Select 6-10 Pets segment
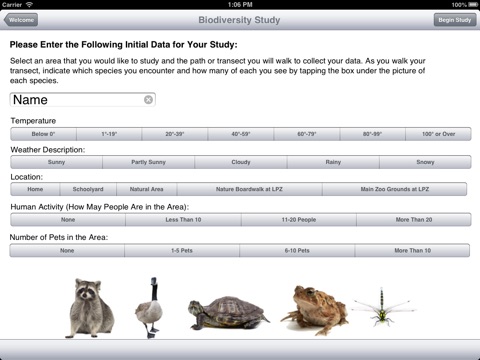Screen dimensions: 480x360 [297, 250]
